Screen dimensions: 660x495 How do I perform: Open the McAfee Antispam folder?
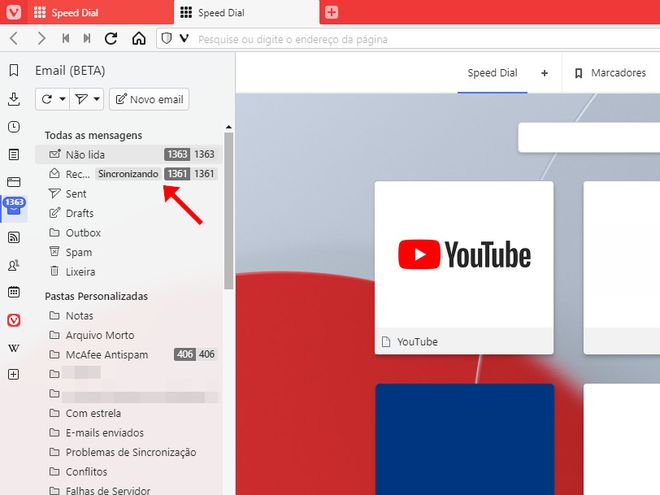(x=127, y=354)
